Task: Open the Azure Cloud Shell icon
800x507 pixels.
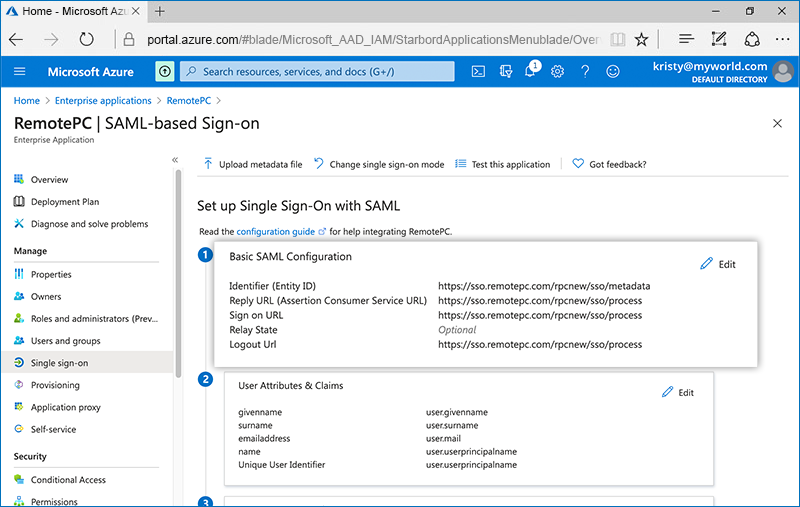Action: [479, 71]
